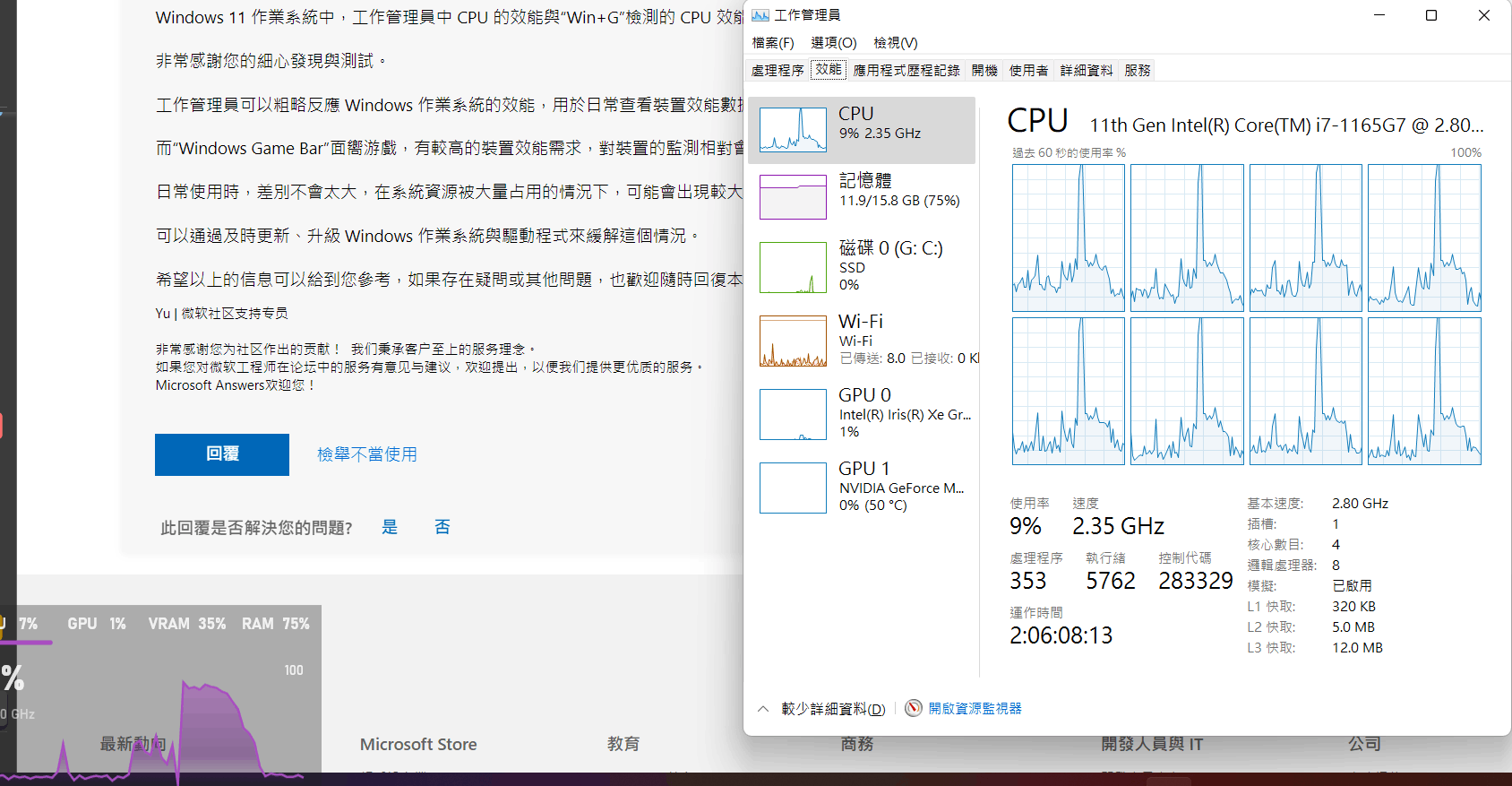Click the 公司 footer heading

click(x=1365, y=744)
